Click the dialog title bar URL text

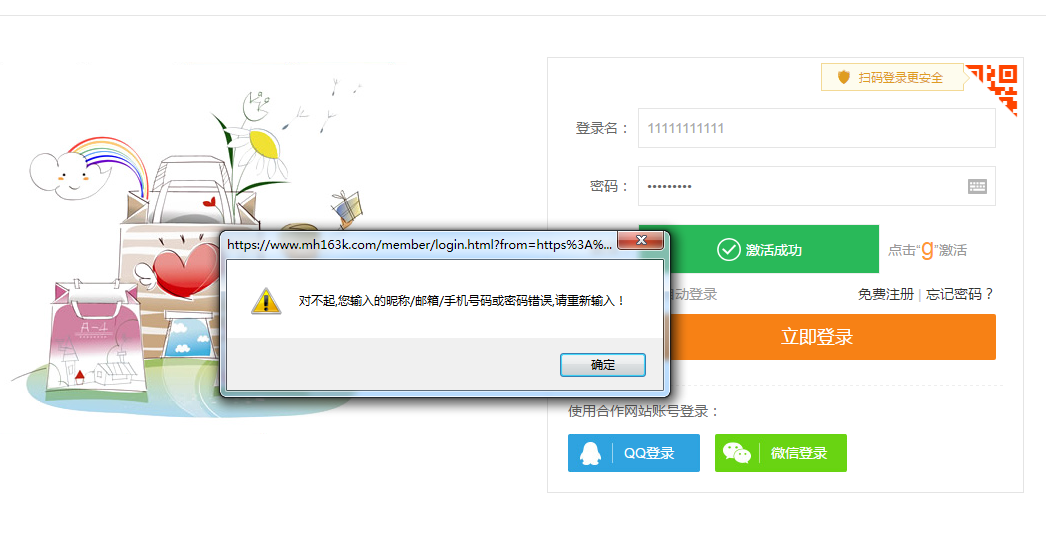point(419,244)
